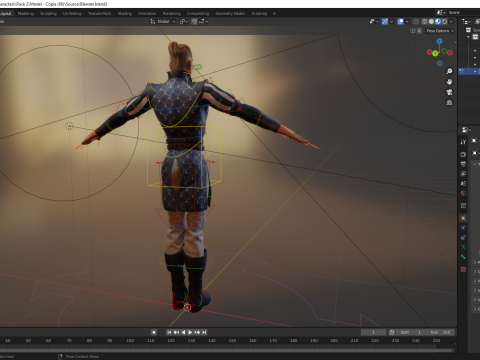Image resolution: width=480 pixels, height=360 pixels.
Task: Jump to the end frame
Action: [204, 332]
